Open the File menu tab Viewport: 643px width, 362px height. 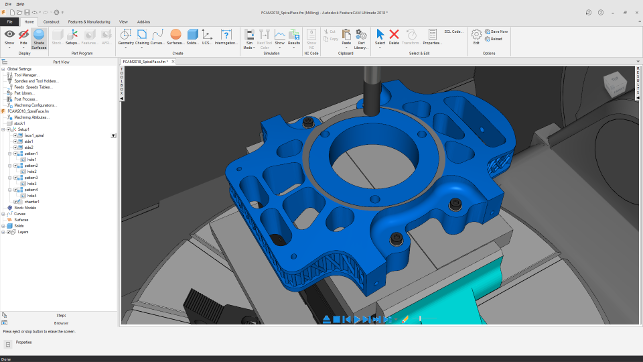pyautogui.click(x=9, y=22)
